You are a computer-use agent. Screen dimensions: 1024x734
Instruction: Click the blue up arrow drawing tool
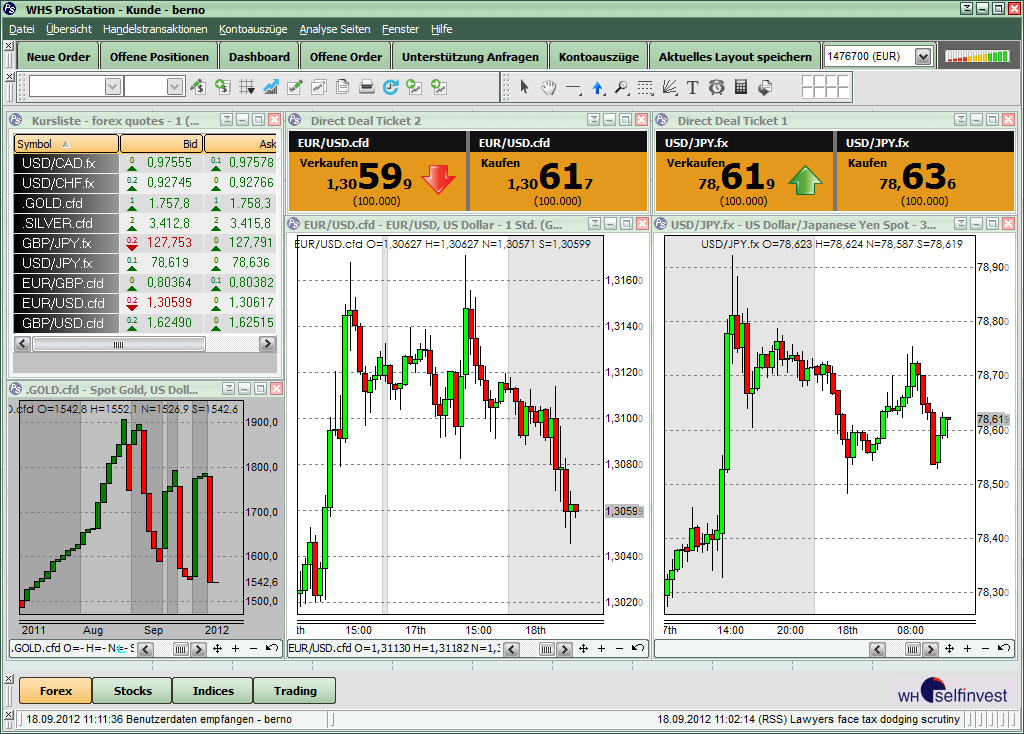click(x=598, y=87)
